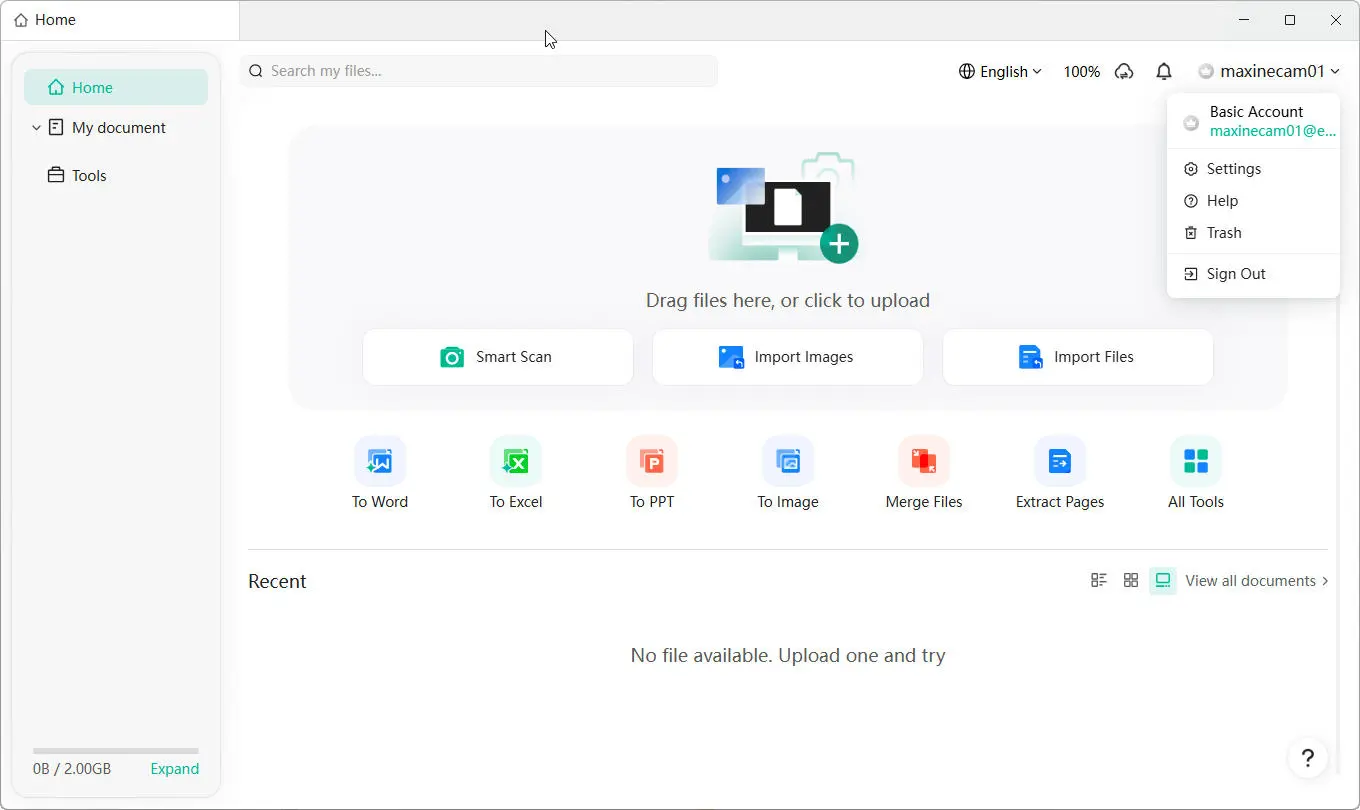This screenshot has height=810, width=1360.
Task: Open the To Word conversion tool
Action: coord(380,472)
